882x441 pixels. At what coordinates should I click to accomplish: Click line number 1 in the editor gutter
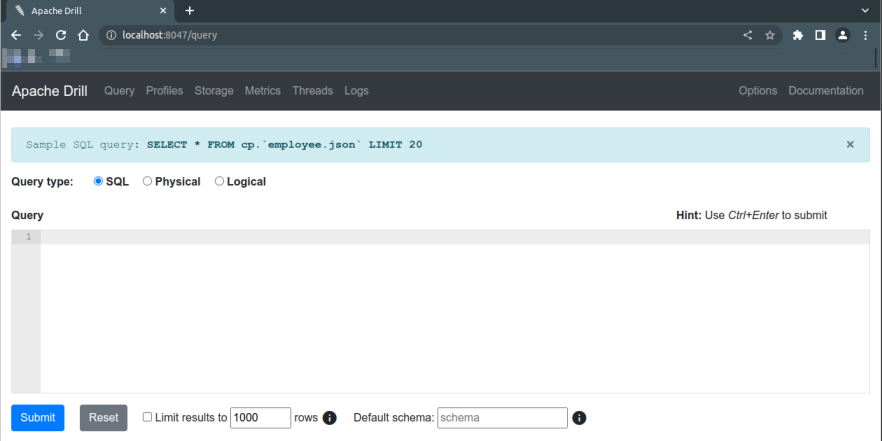click(28, 237)
